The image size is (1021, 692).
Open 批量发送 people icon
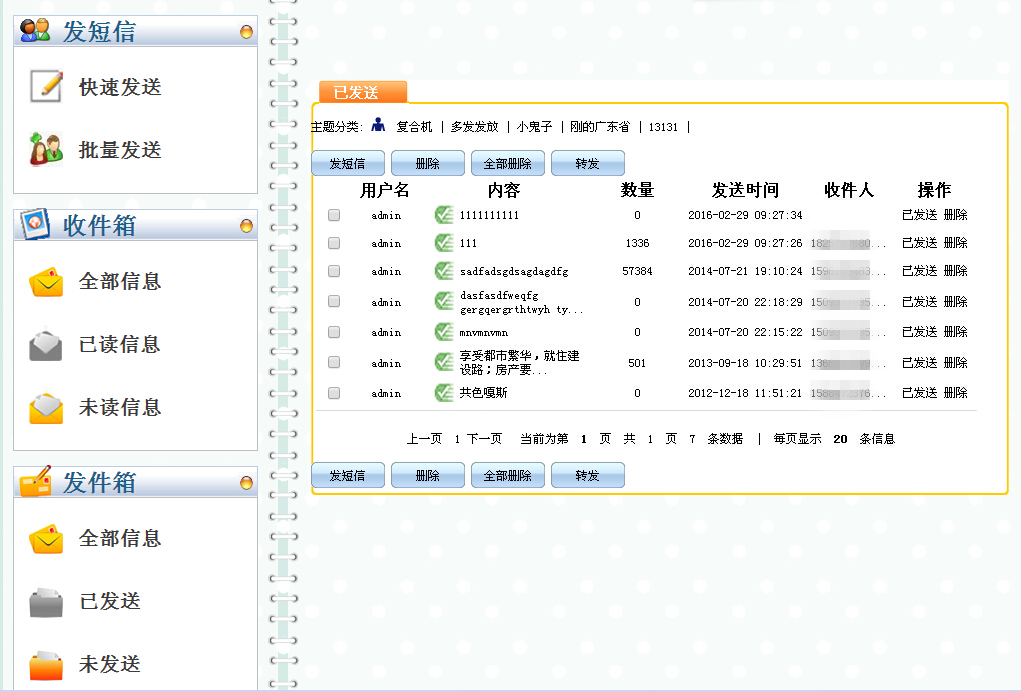(x=46, y=149)
